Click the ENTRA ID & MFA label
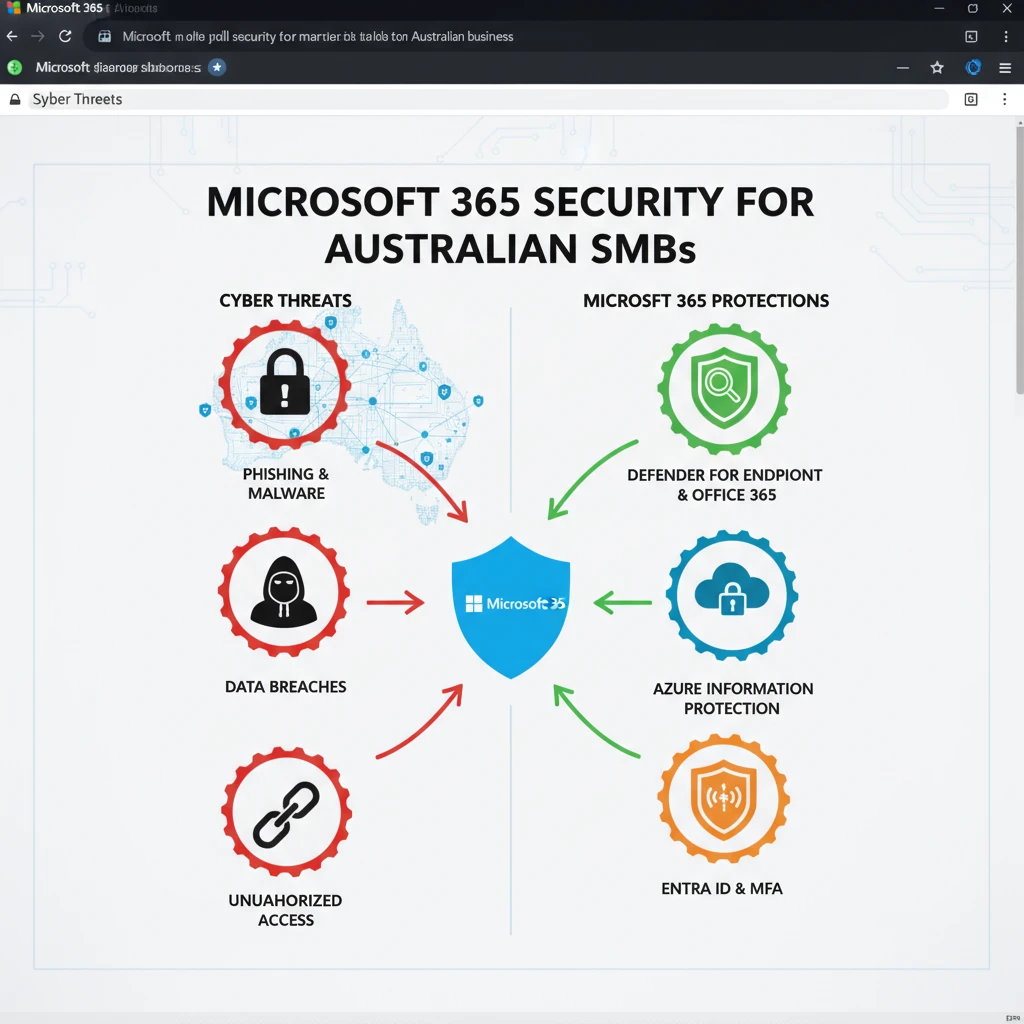The height and width of the screenshot is (1024, 1024). tap(722, 888)
